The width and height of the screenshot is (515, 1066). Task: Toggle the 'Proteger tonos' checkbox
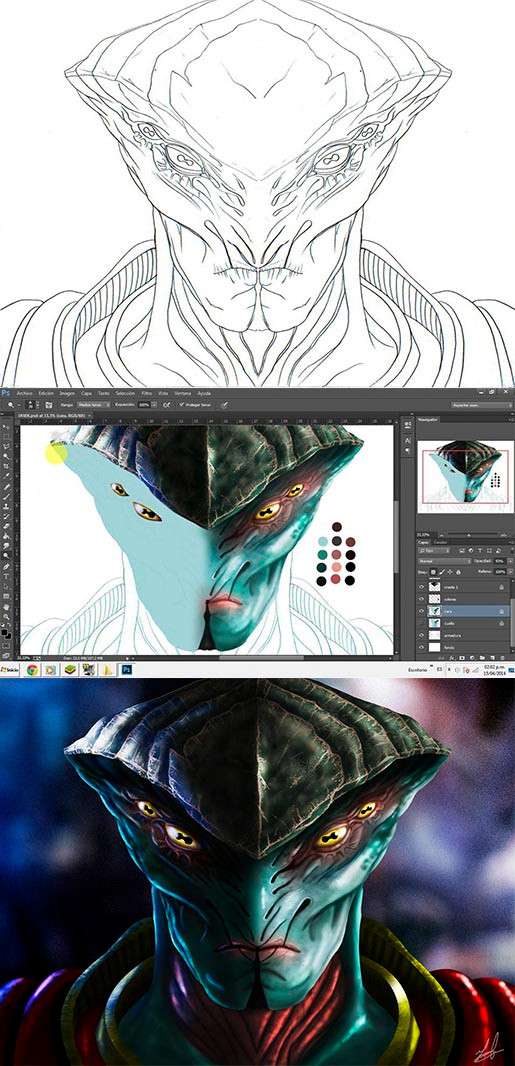(181, 404)
